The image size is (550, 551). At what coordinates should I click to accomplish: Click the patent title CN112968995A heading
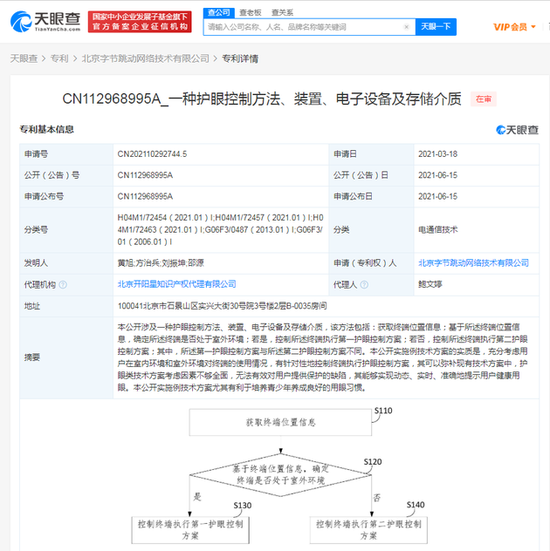point(261,99)
